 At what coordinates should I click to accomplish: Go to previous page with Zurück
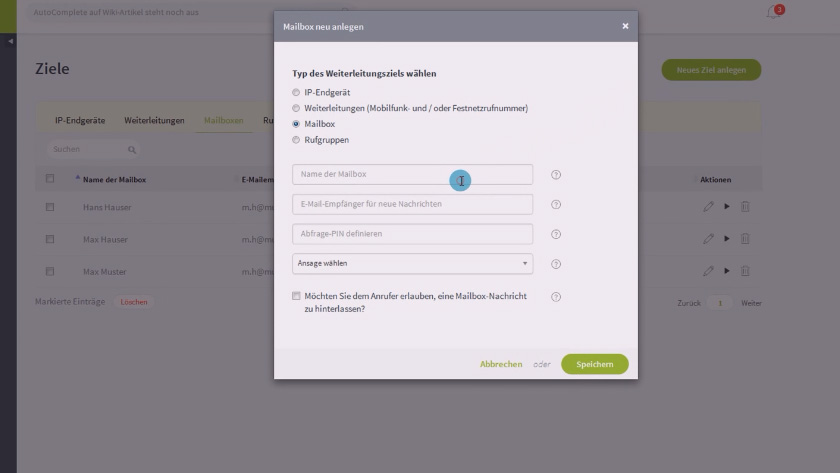tap(689, 303)
